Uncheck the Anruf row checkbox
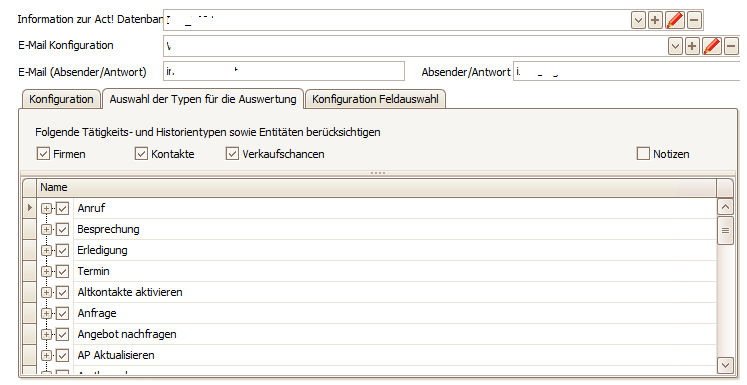Viewport: 747px width, 385px height. 62,208
